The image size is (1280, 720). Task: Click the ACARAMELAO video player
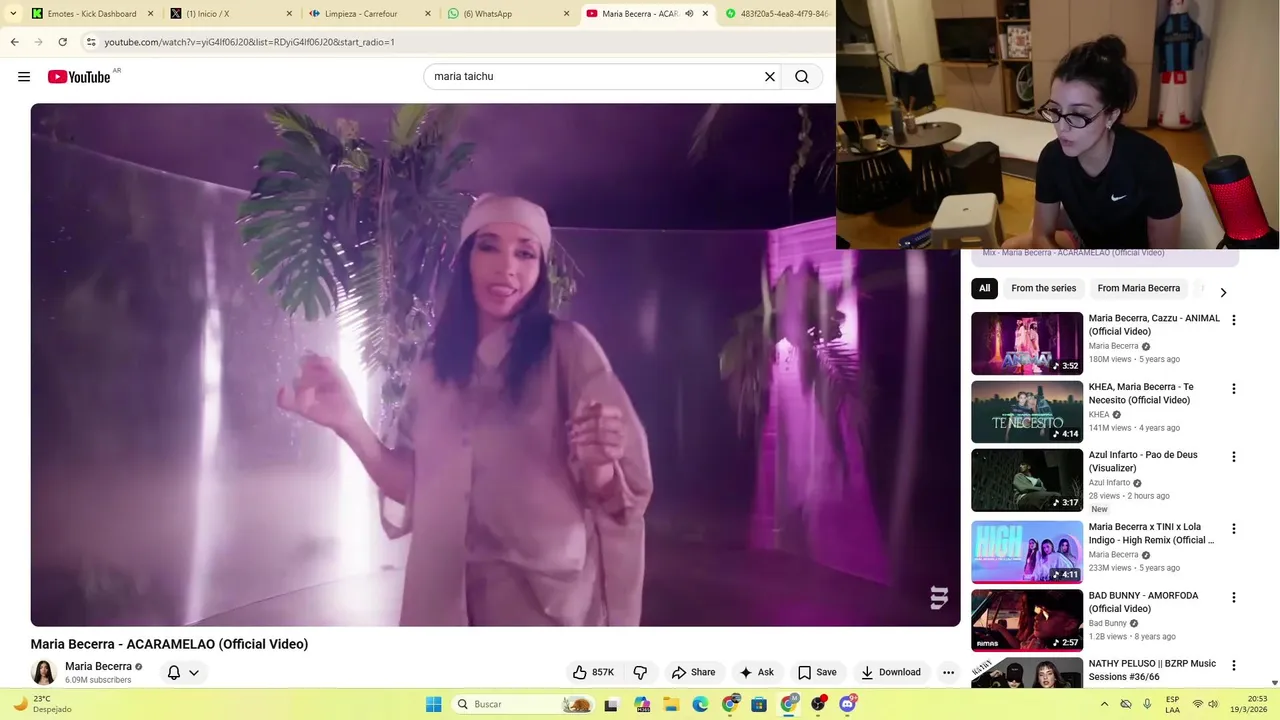pos(495,365)
